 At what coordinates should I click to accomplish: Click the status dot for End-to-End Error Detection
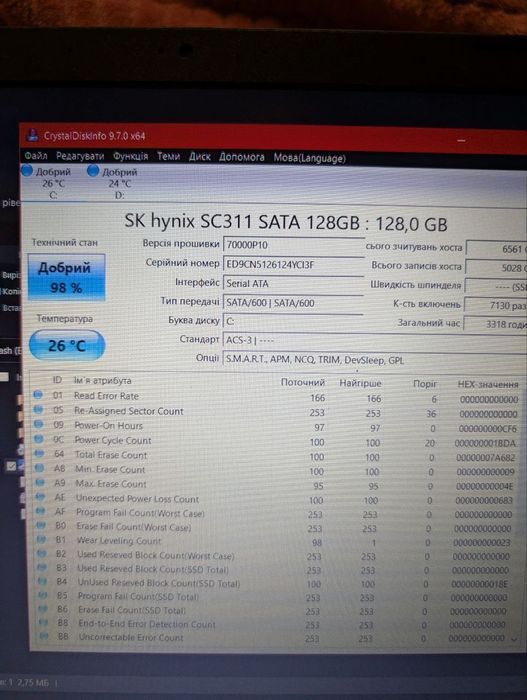(x=43, y=622)
